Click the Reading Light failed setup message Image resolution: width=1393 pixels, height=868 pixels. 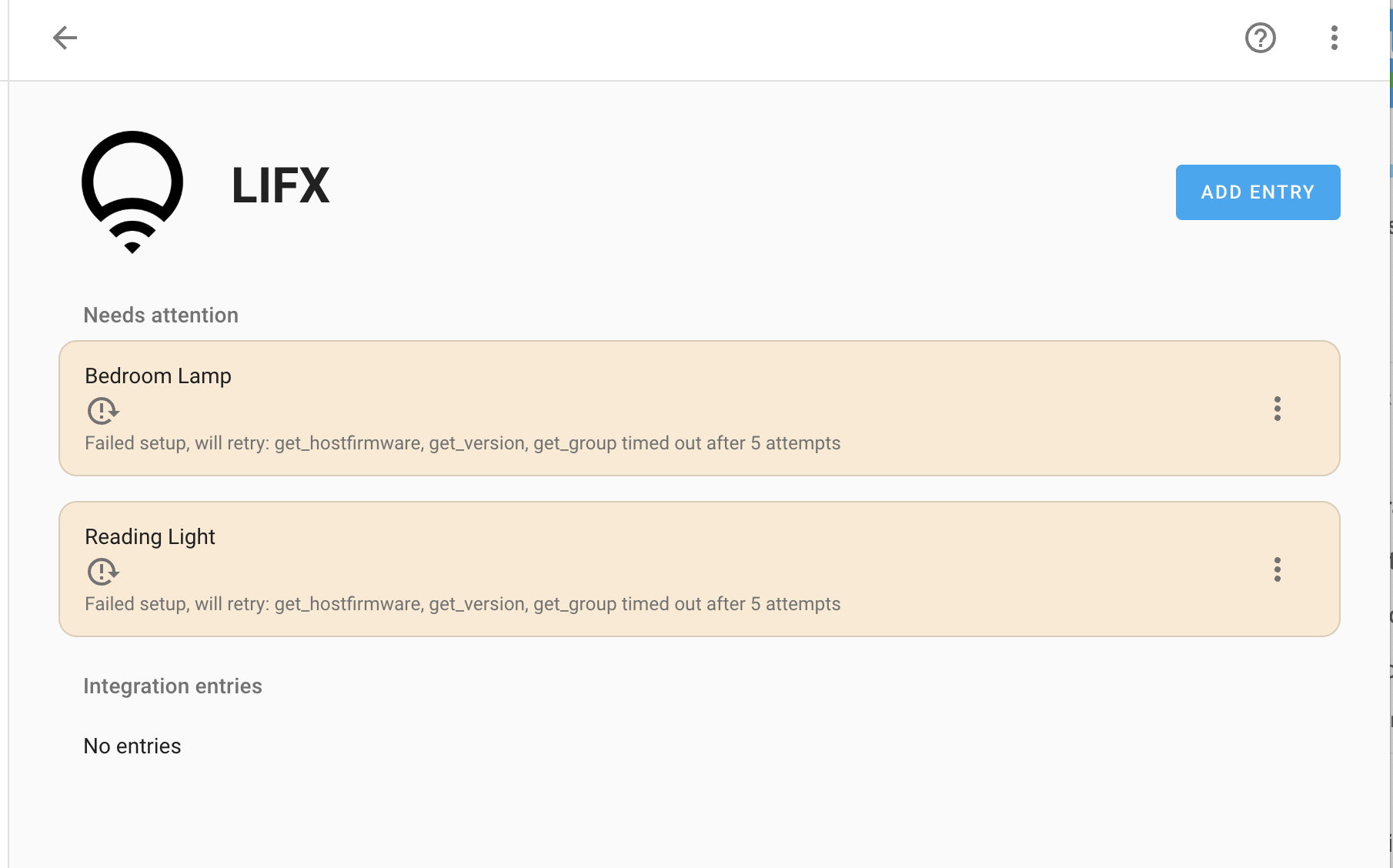(x=463, y=604)
